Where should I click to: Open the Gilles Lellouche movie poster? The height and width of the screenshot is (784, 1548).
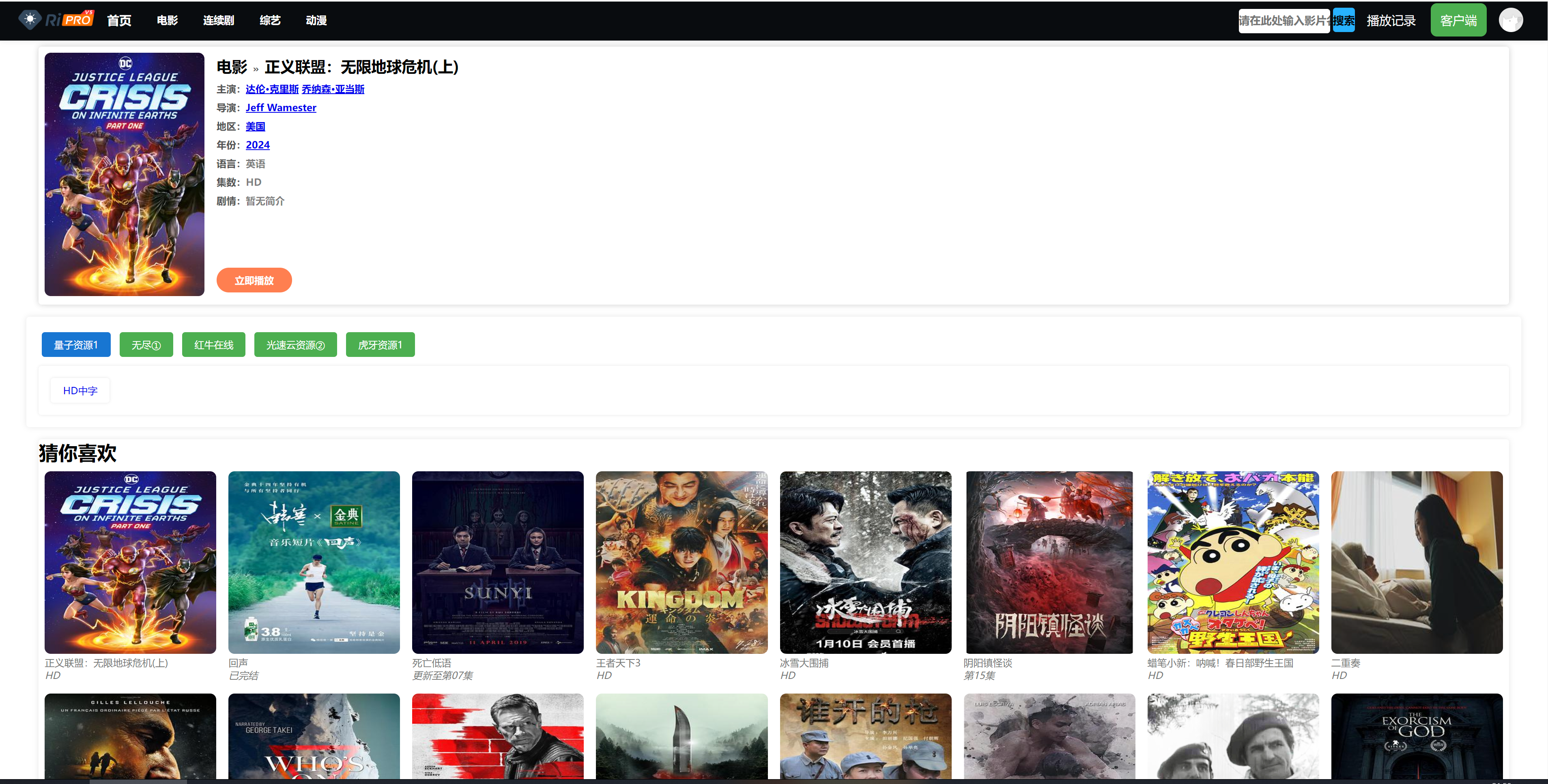(x=130, y=737)
